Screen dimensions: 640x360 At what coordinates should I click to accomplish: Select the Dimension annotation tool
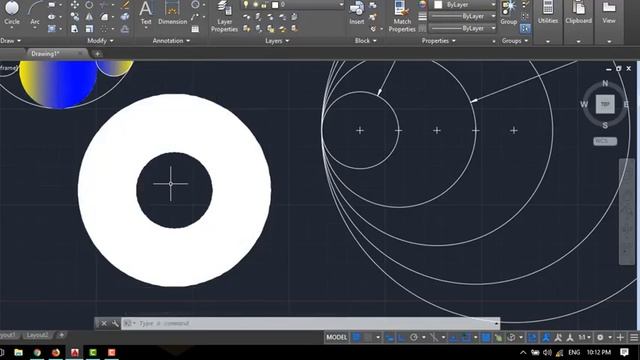172,13
